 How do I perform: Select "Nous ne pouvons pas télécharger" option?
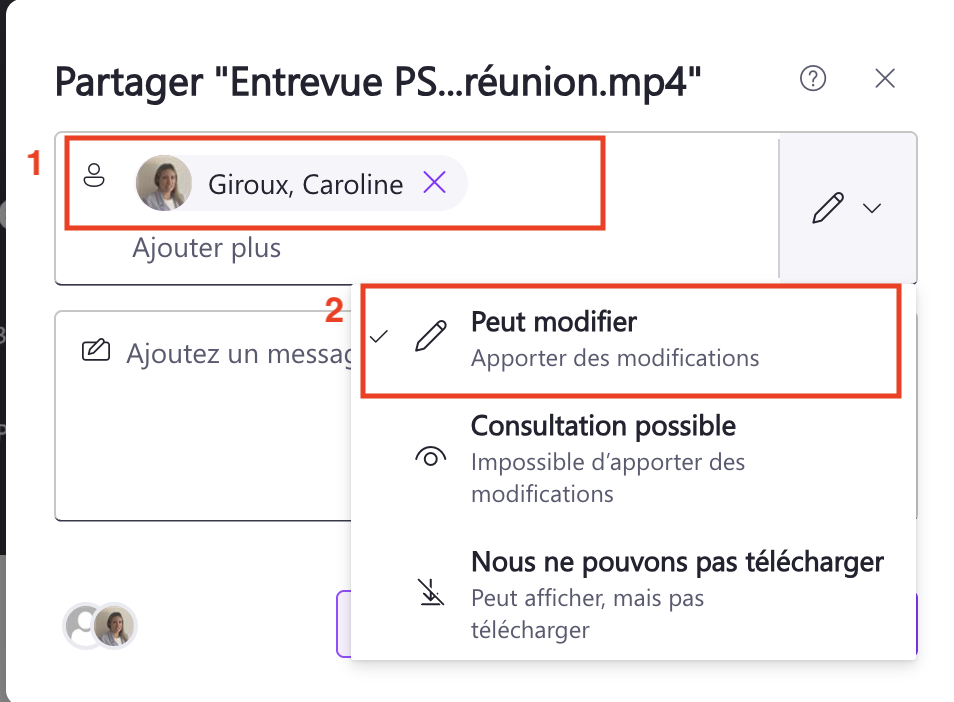[x=676, y=563]
